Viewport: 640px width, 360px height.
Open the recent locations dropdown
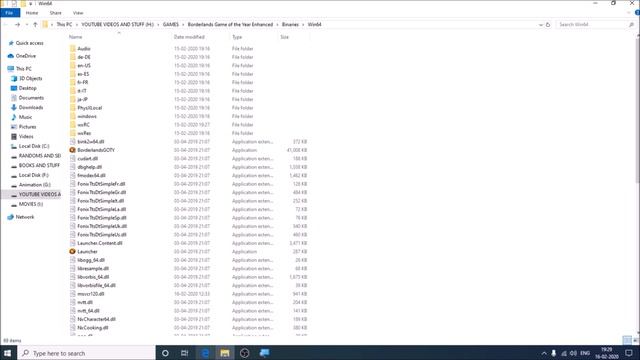click(x=27, y=24)
